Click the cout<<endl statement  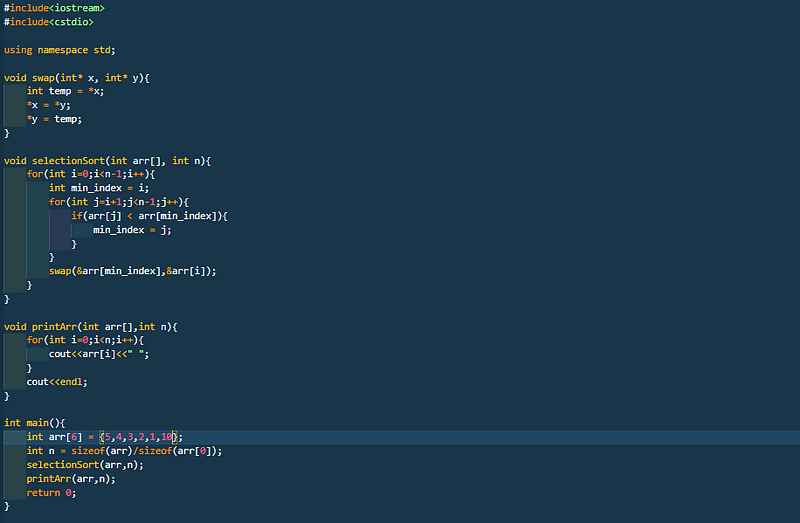click(x=57, y=382)
